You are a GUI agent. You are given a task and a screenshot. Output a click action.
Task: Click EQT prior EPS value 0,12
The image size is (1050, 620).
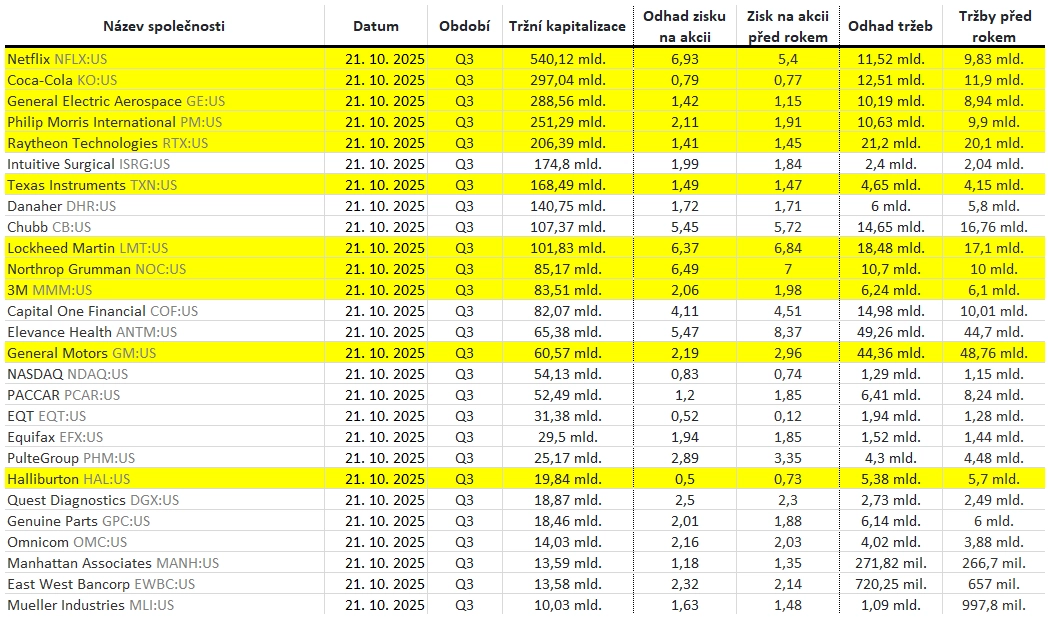tap(788, 416)
